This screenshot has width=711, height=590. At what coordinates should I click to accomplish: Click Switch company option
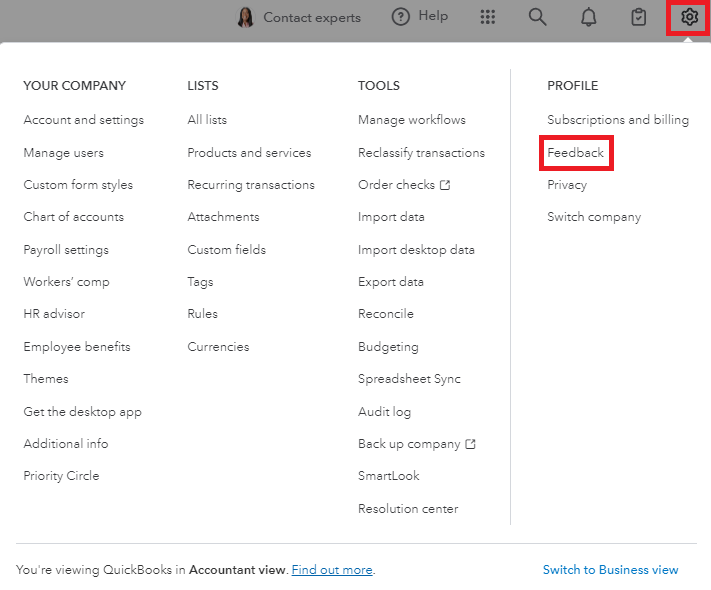point(593,217)
